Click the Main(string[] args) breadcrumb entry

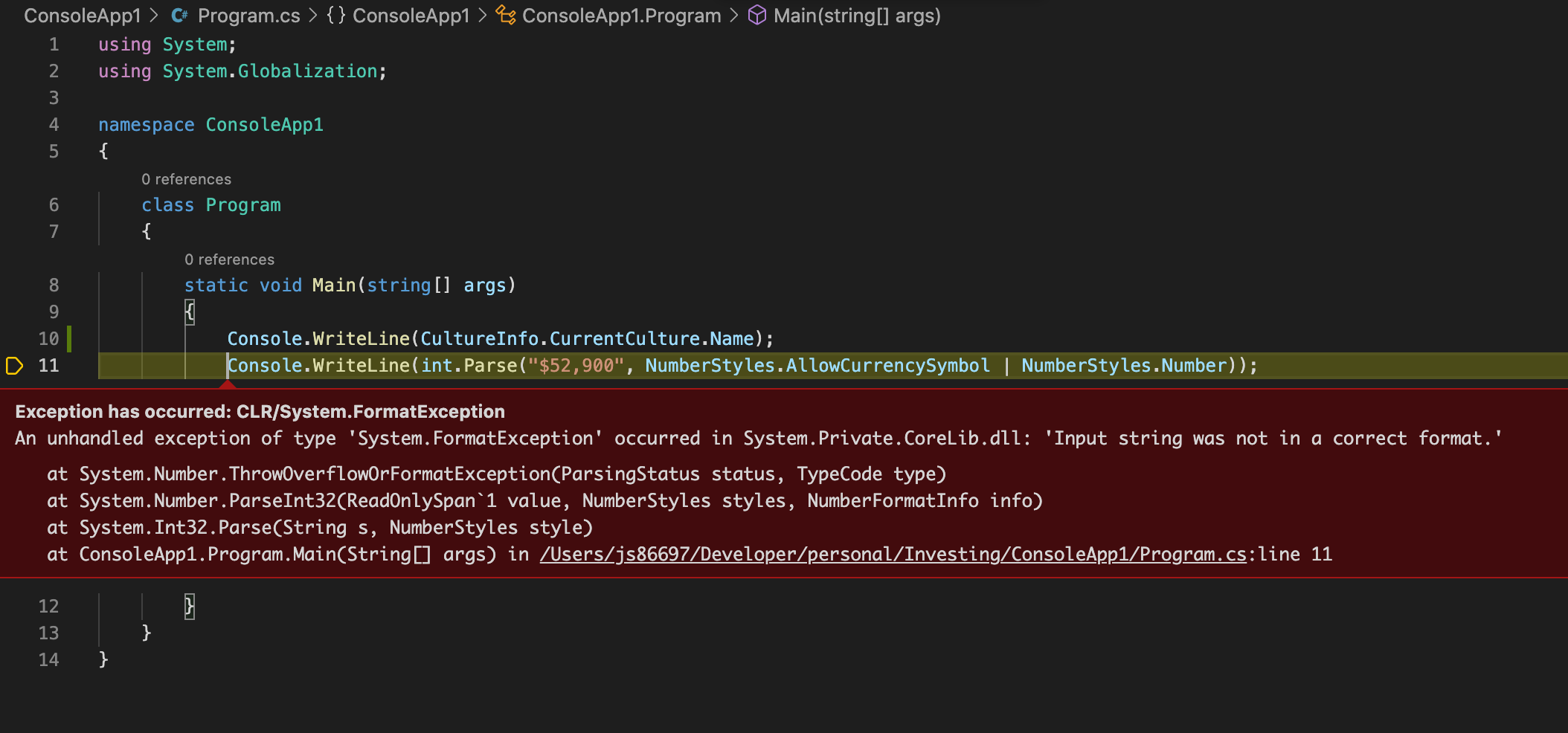[x=855, y=15]
